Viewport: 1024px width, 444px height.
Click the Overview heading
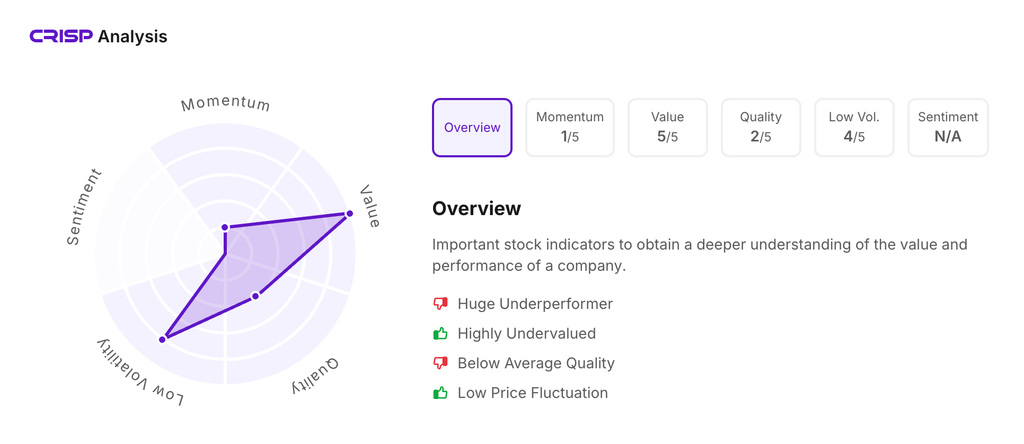[x=476, y=208]
